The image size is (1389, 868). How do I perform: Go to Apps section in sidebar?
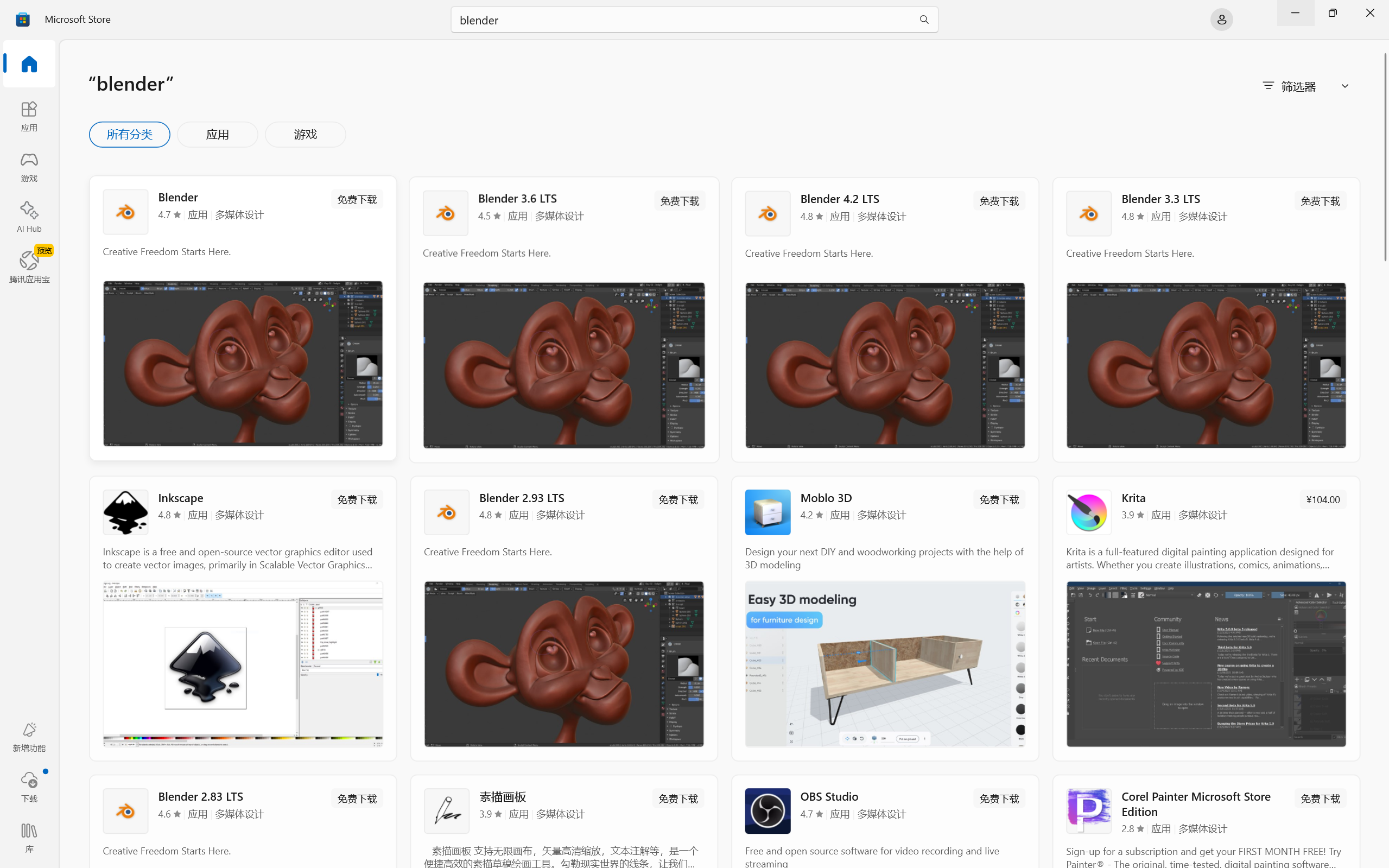point(29,116)
